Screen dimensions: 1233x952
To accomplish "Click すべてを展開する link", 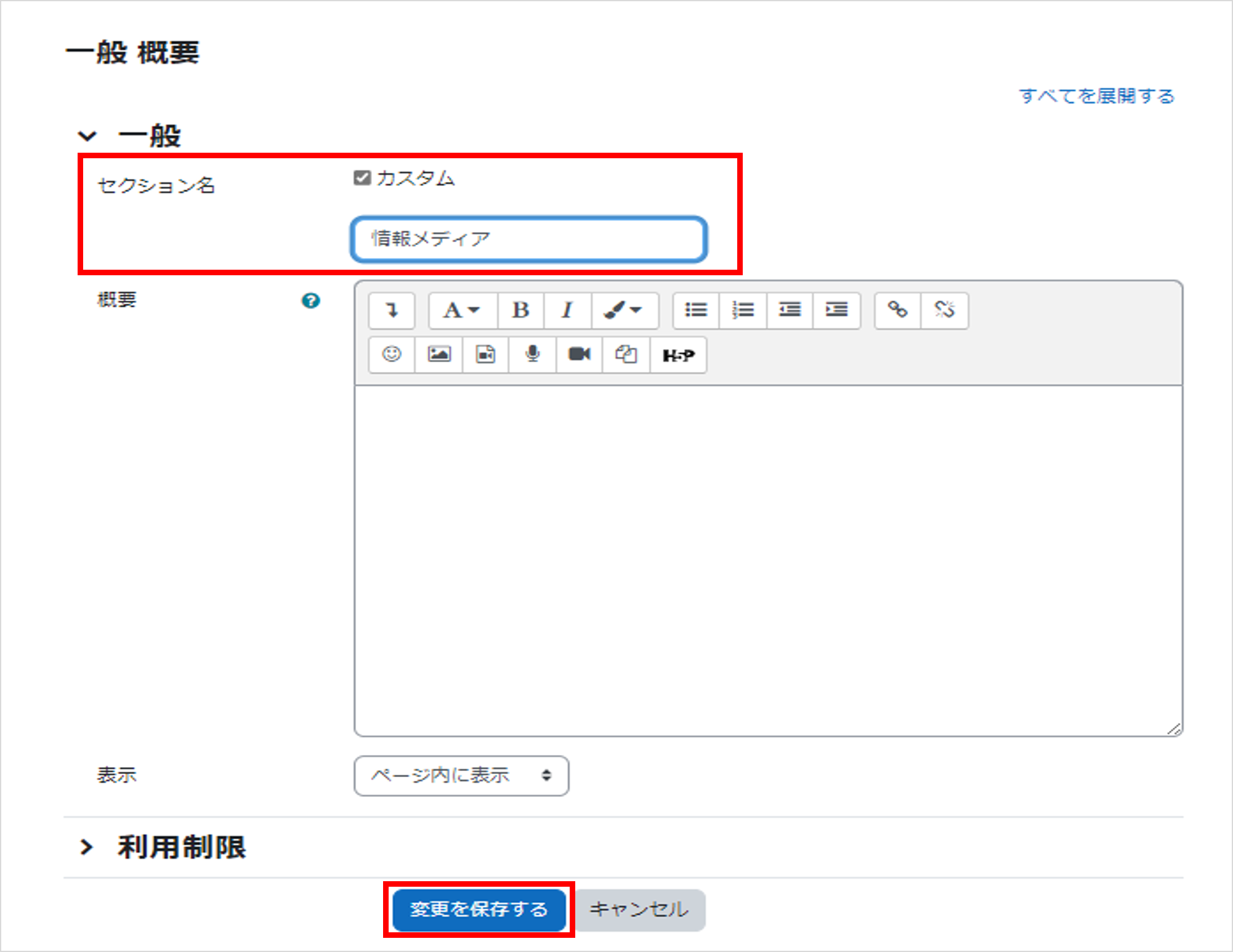I will coord(1097,96).
